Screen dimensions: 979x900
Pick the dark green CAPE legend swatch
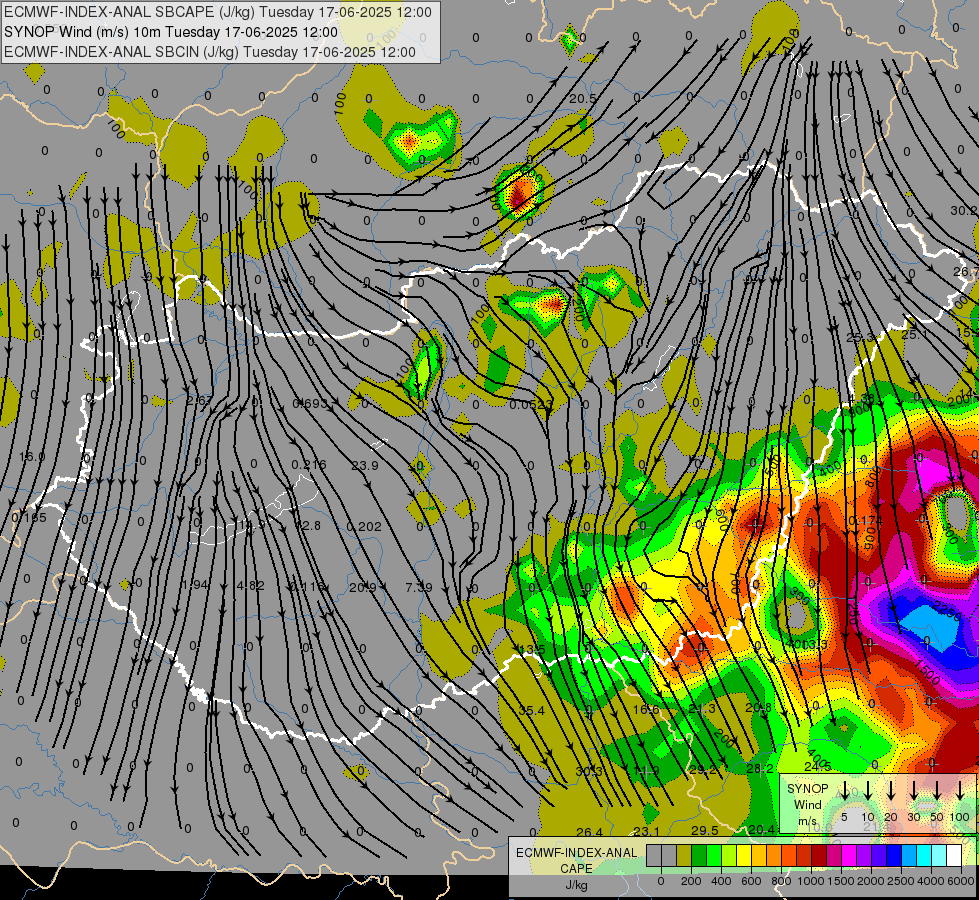pos(699,855)
